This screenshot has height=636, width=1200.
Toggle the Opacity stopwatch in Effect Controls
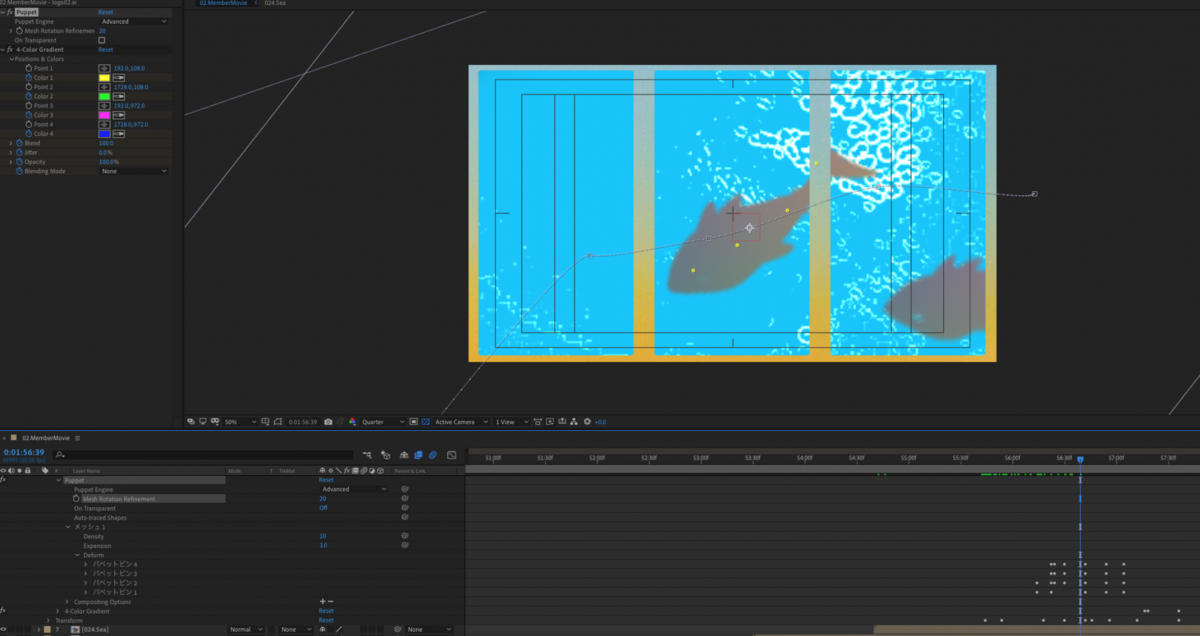point(19,162)
